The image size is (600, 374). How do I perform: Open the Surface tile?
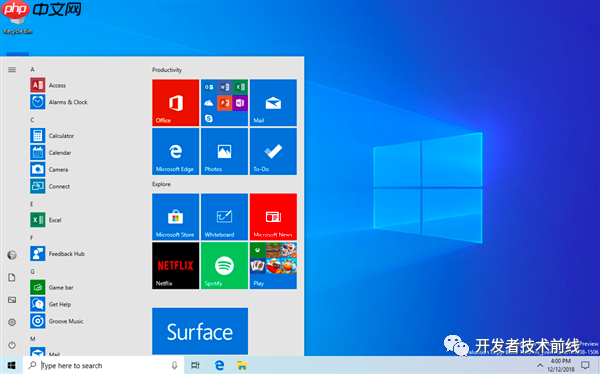coord(200,331)
